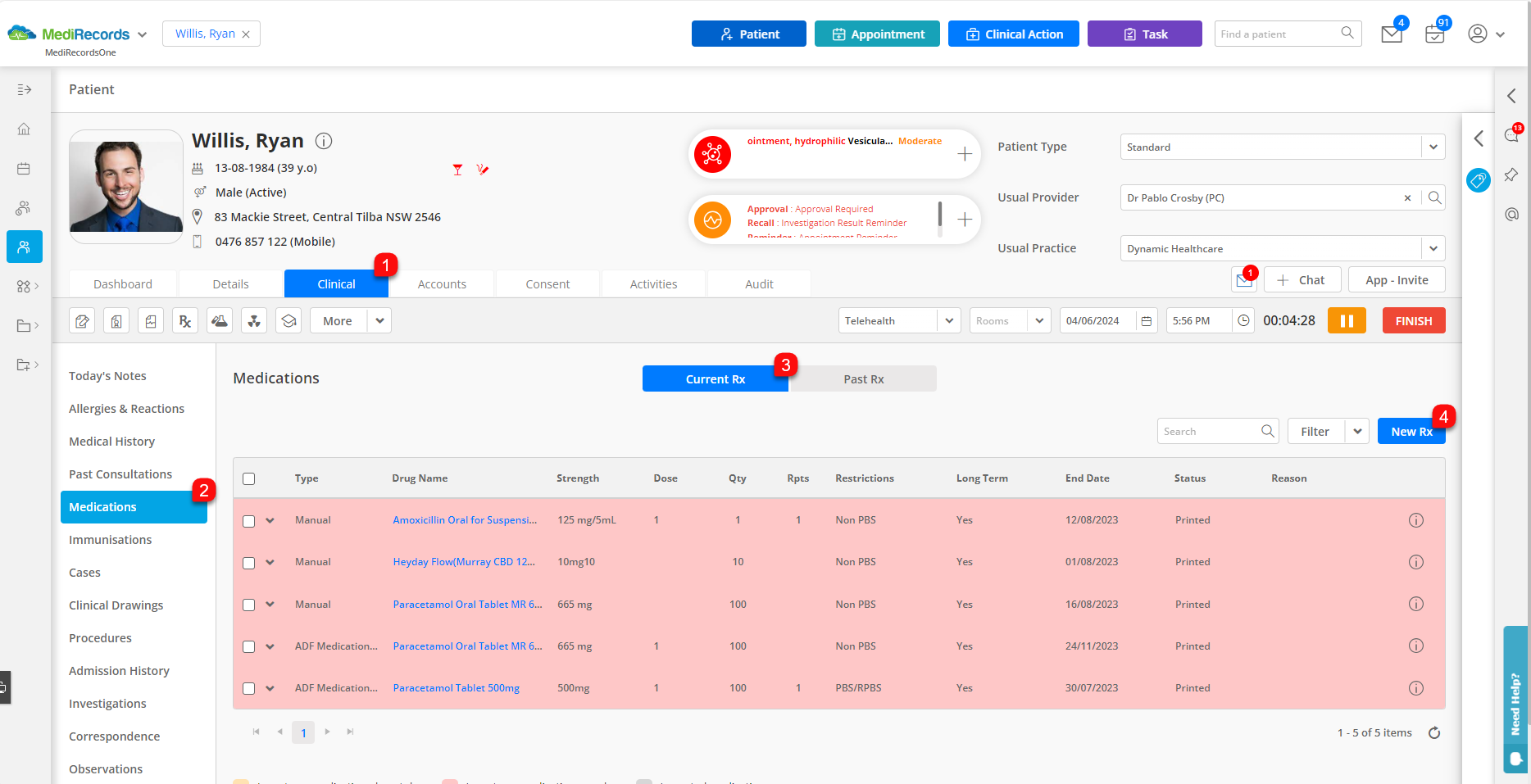Pause the consultation timer
The width and height of the screenshot is (1531, 784).
1346,321
